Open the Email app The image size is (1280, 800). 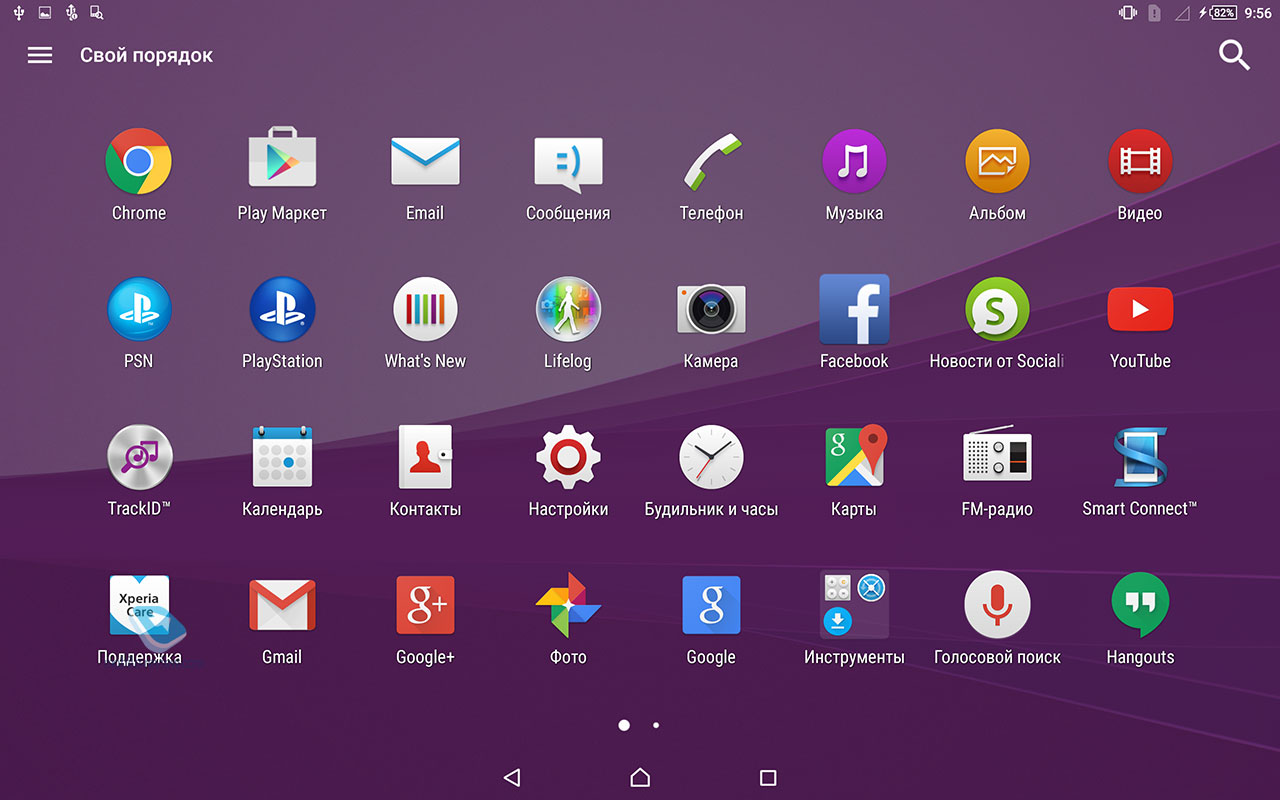[x=425, y=161]
